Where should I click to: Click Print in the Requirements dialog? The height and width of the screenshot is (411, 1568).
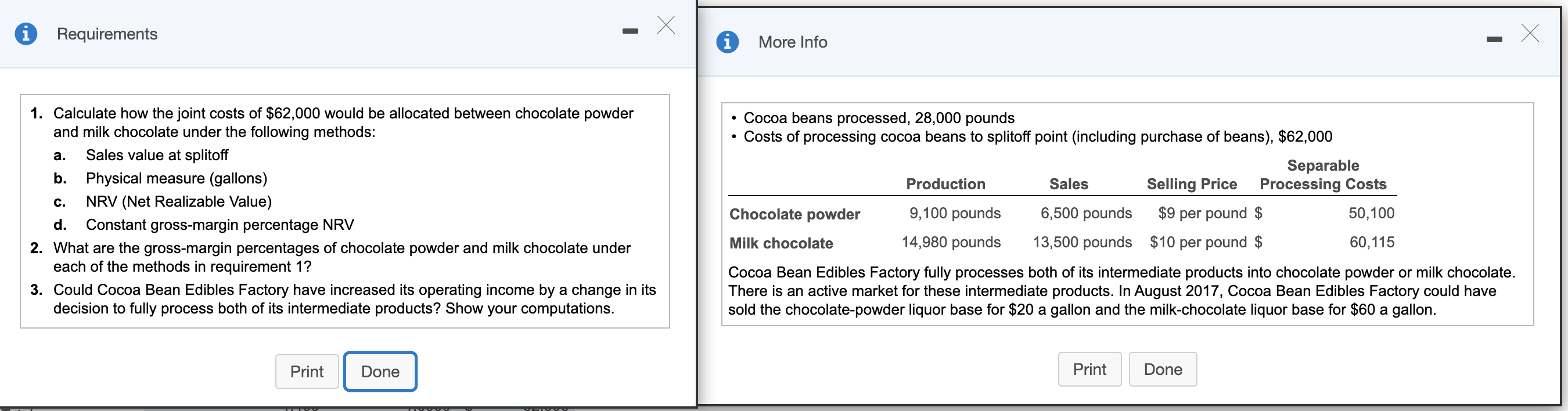(x=307, y=372)
